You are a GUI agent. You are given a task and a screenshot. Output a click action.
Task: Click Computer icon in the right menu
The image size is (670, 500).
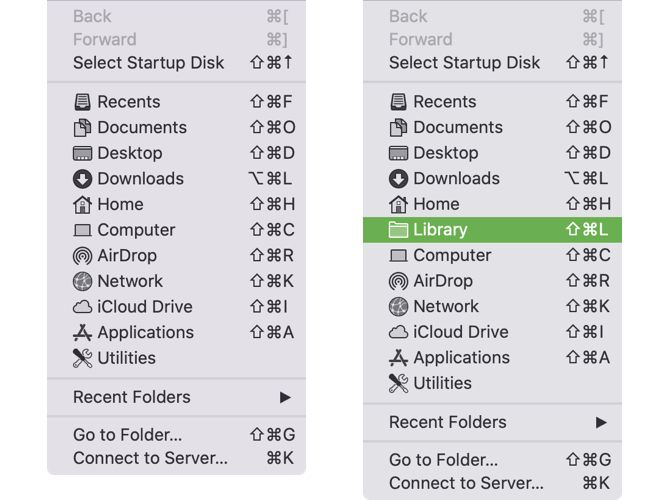[x=398, y=256]
